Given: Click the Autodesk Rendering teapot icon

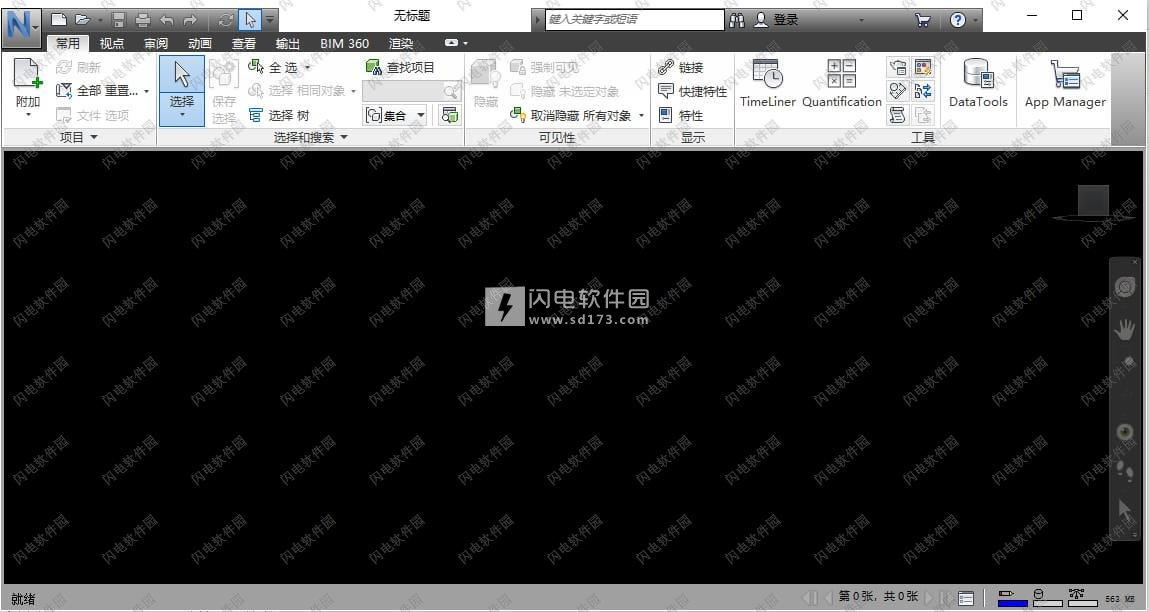Looking at the screenshot, I should click(x=898, y=68).
